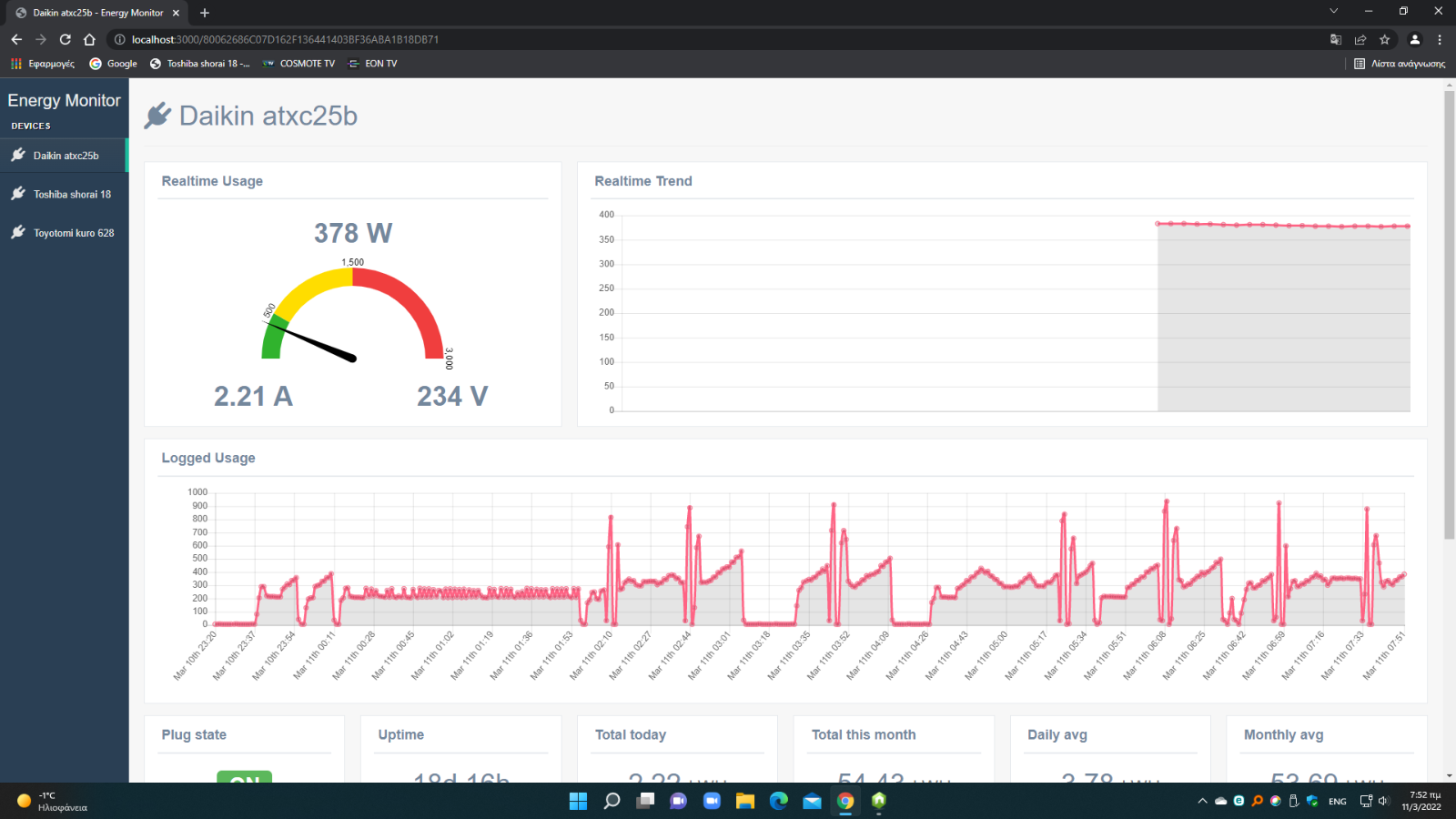Go back with browser back arrow
1456x819 pixels.
tap(16, 39)
